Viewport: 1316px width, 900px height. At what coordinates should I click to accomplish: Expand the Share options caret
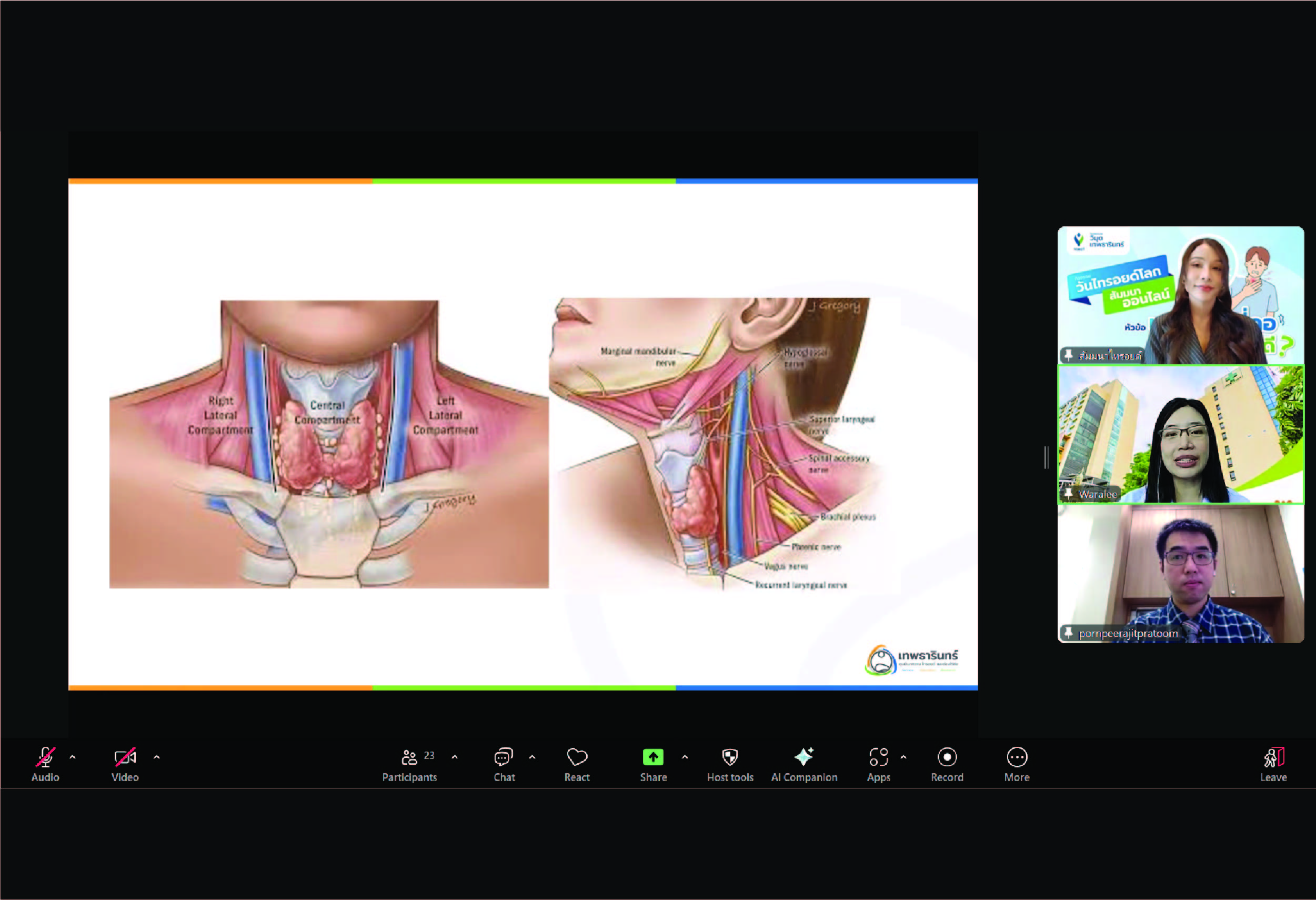[x=685, y=757]
